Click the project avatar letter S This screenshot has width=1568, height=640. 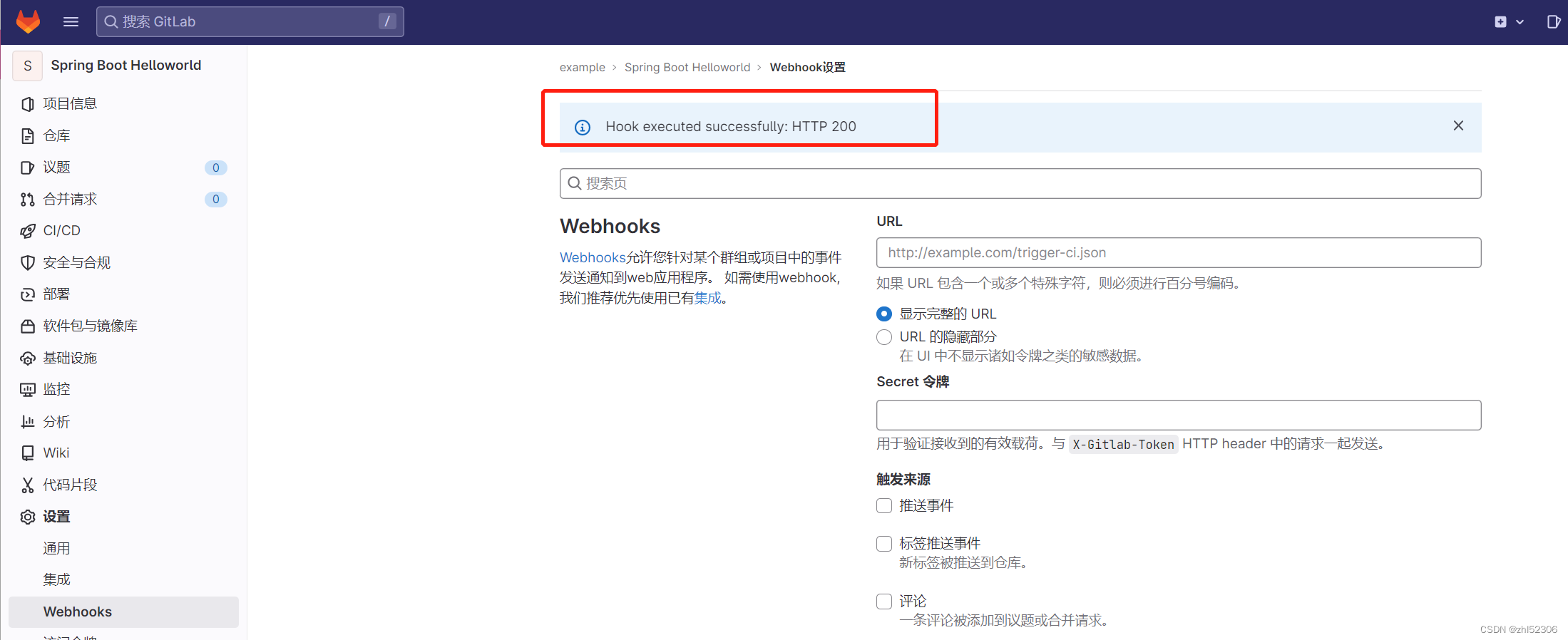click(x=28, y=66)
